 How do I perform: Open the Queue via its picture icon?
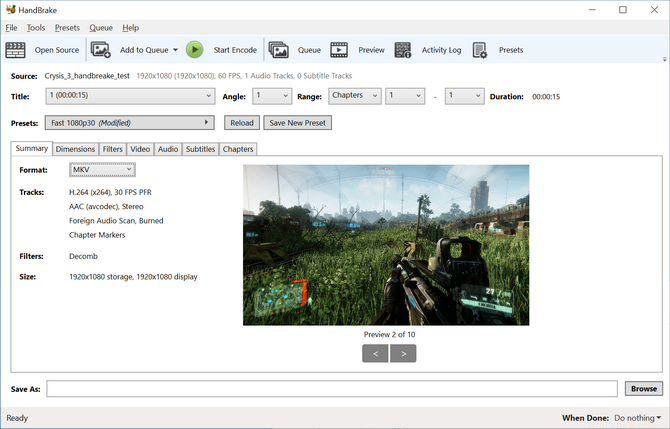coord(278,50)
